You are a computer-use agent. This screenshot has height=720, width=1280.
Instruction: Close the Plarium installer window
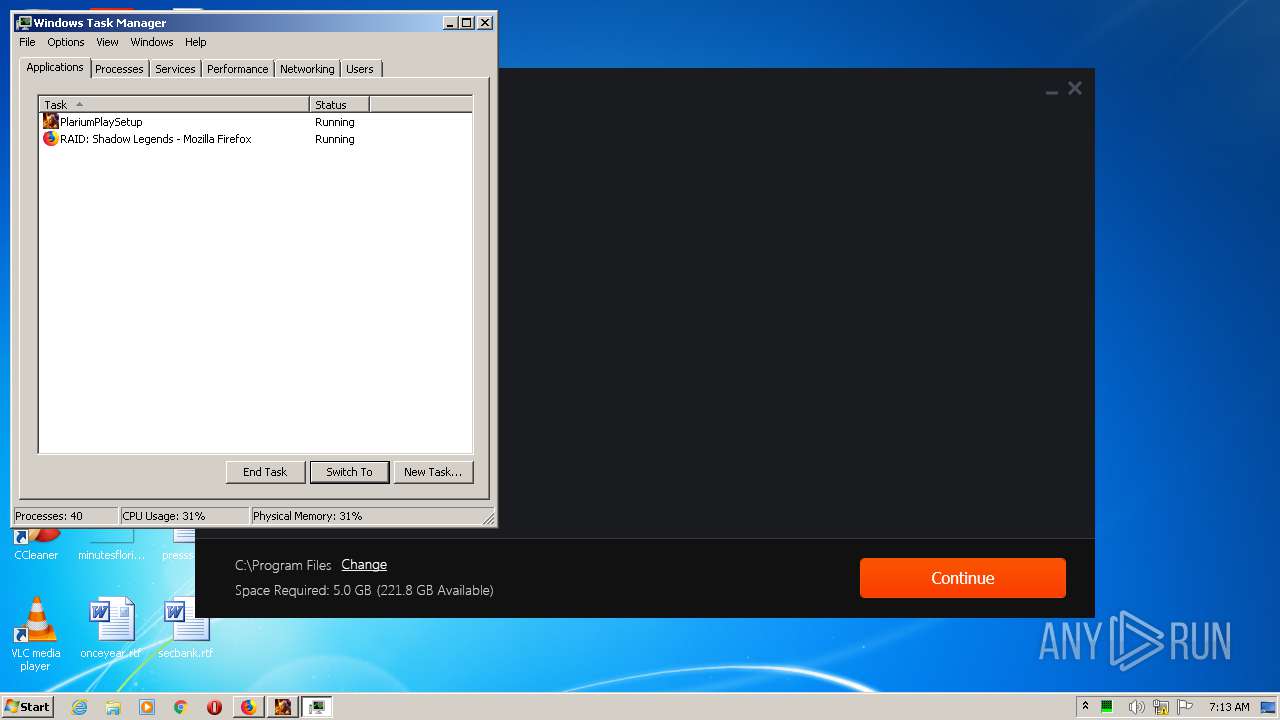[1075, 88]
